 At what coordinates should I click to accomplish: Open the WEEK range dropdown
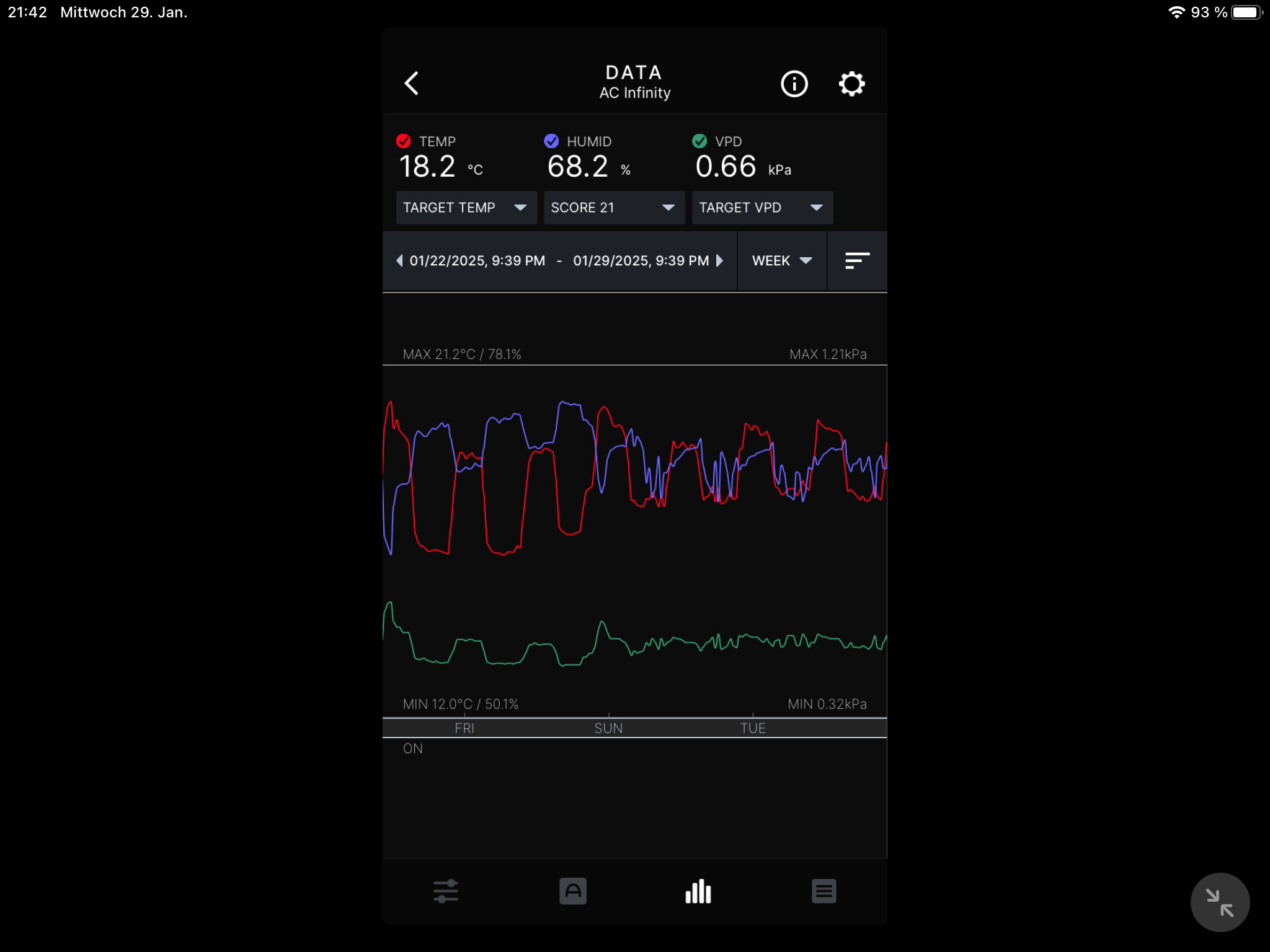click(781, 261)
